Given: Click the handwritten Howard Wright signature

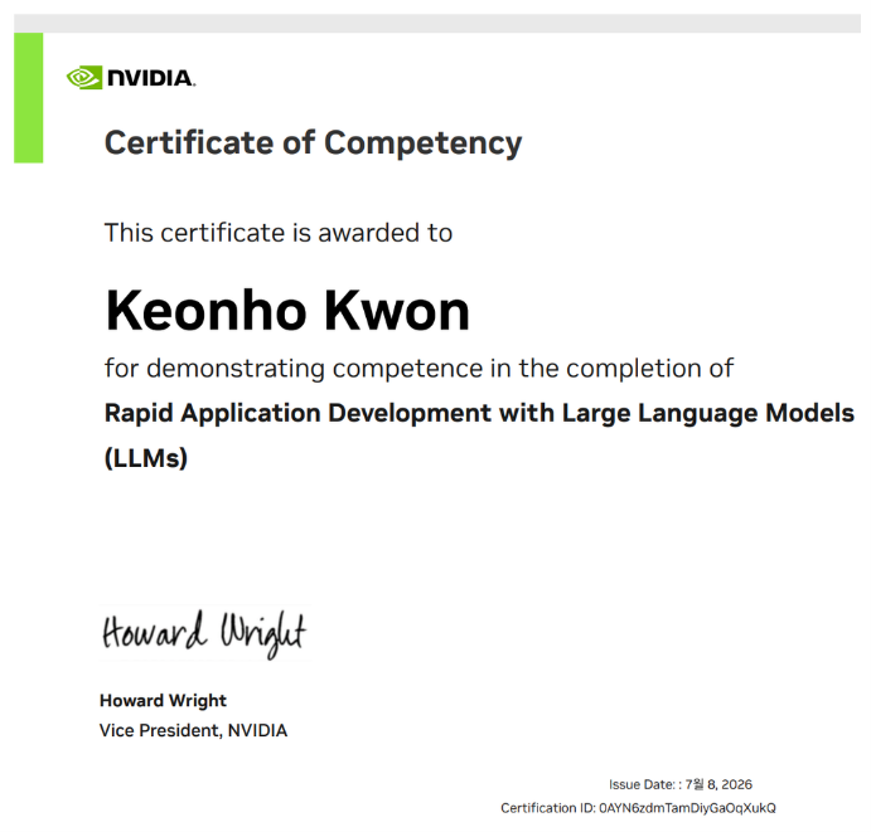Looking at the screenshot, I should 204,634.
